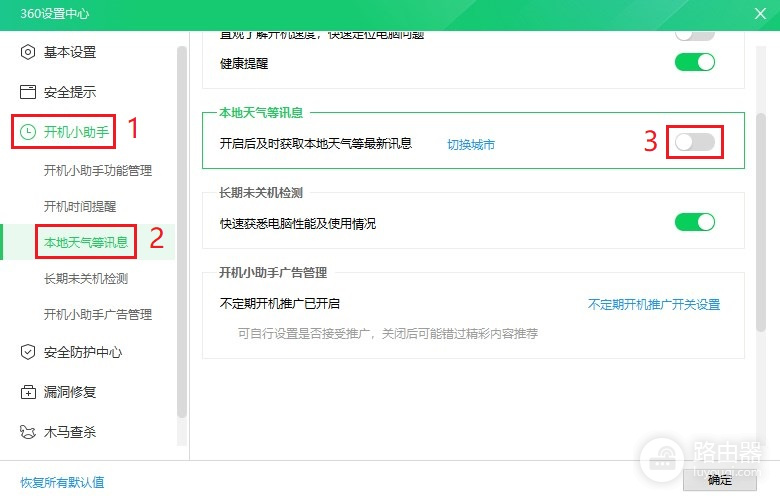Click 快速获悉电脑性能及使用情况 text

pyautogui.click(x=298, y=224)
